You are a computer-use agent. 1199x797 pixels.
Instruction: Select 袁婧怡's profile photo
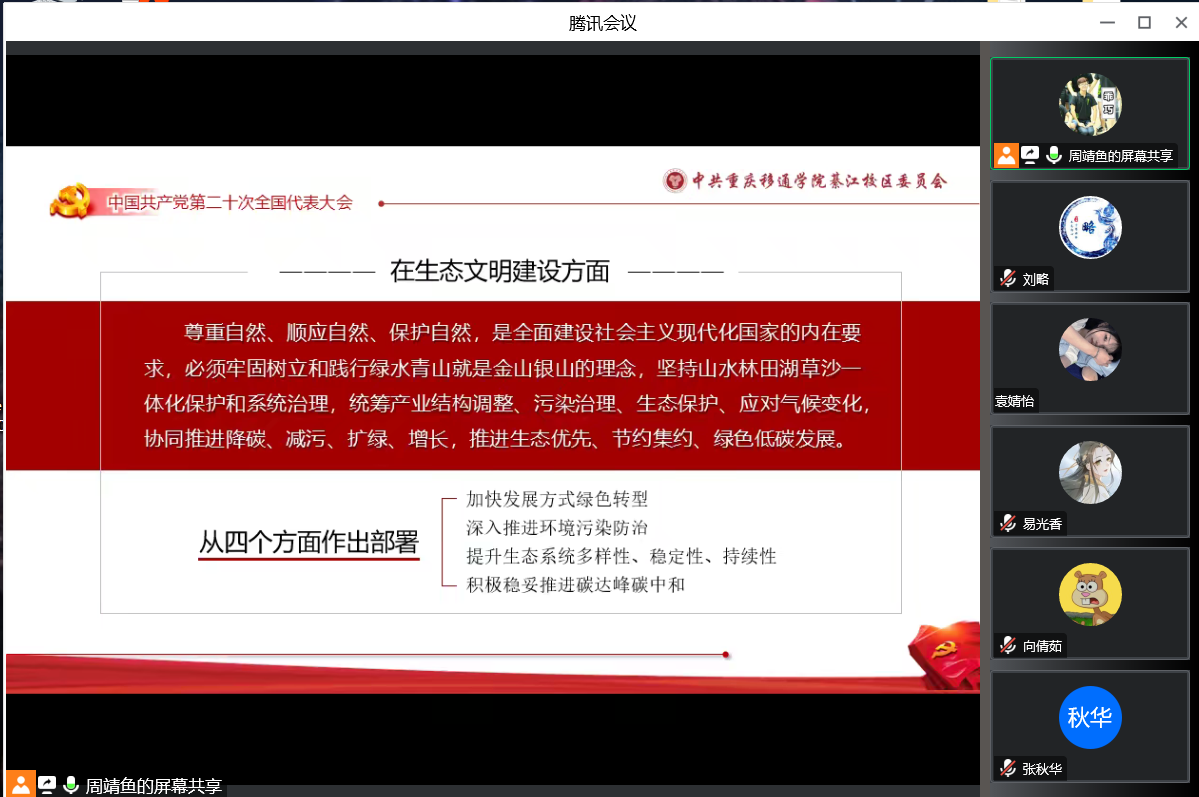[x=1090, y=349]
